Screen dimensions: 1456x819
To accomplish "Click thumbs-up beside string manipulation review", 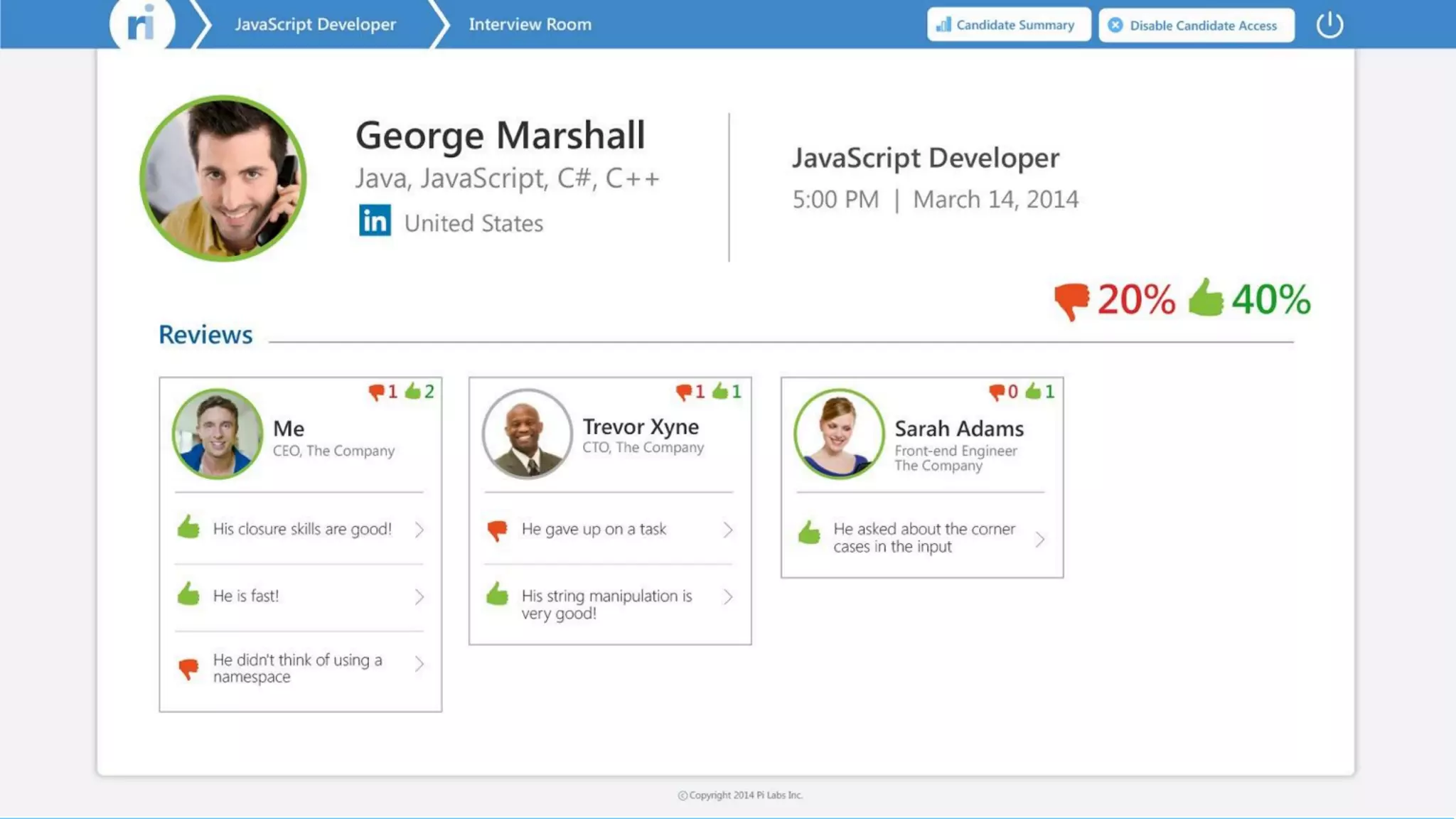I will [497, 594].
